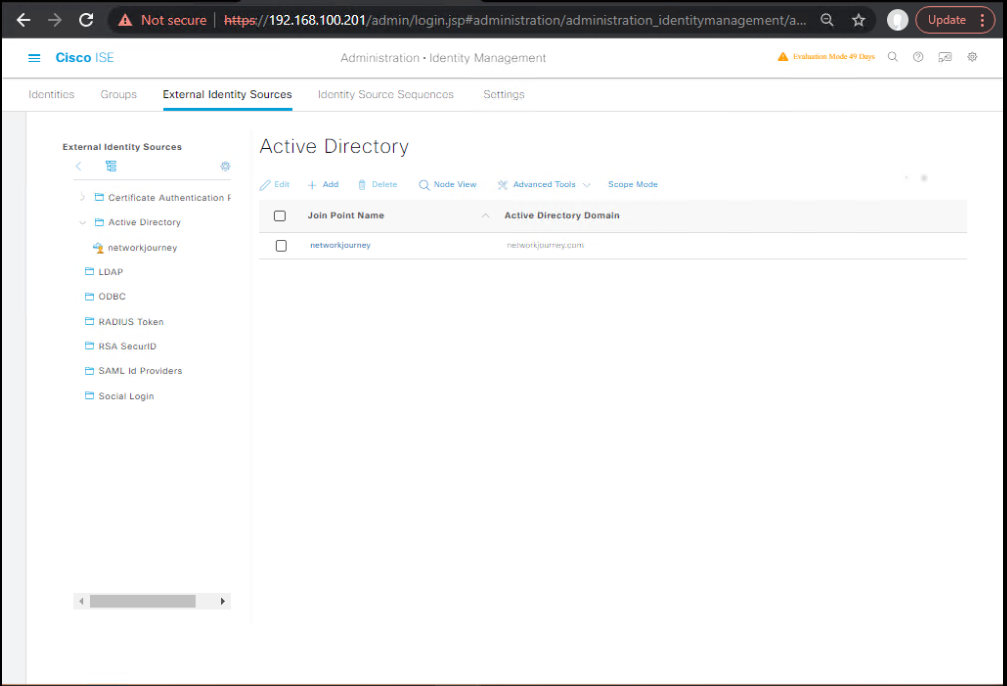This screenshot has height=686, width=1007.
Task: Click the browser forward arrow
Action: point(55,20)
